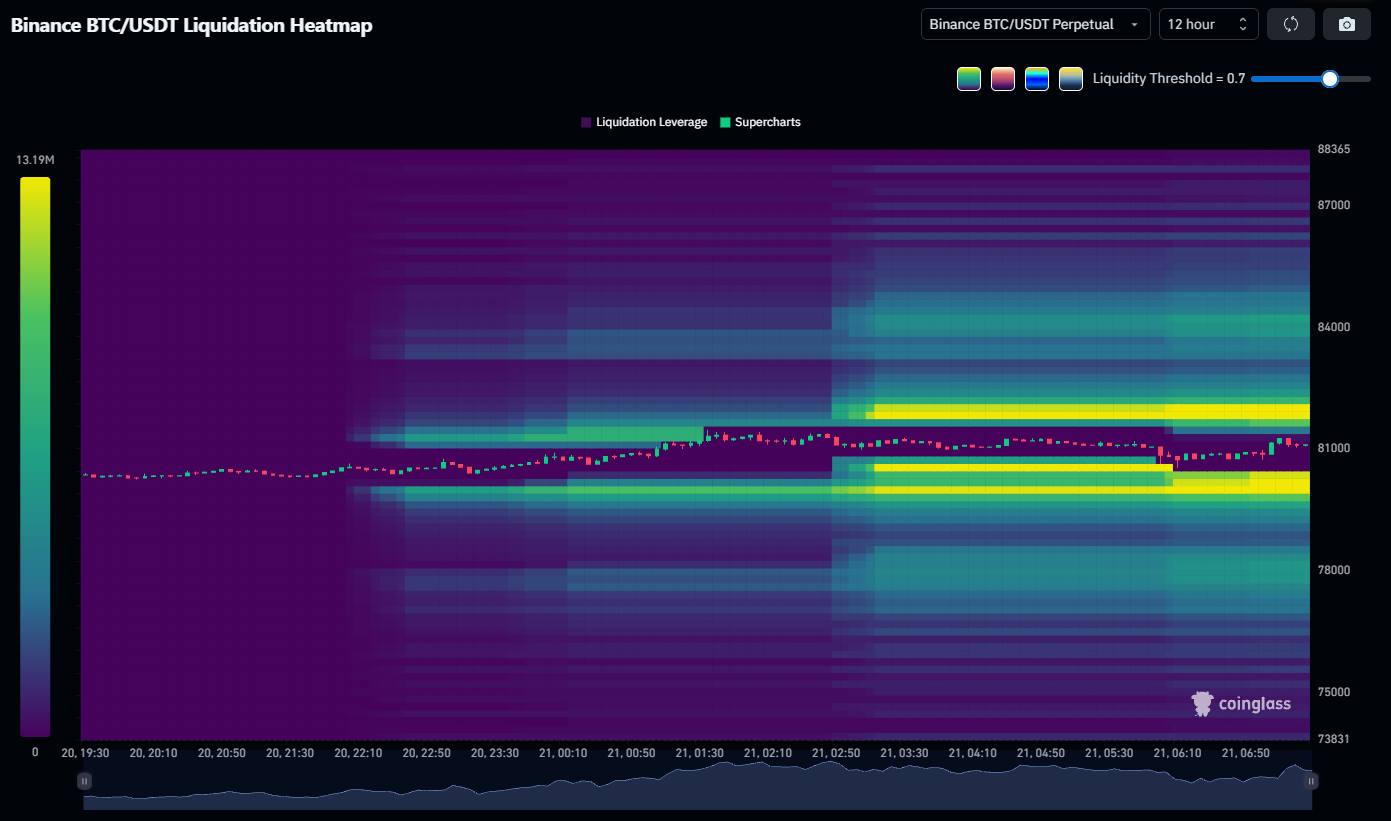Click the 21, 05:30 time axis label

coord(1108,752)
